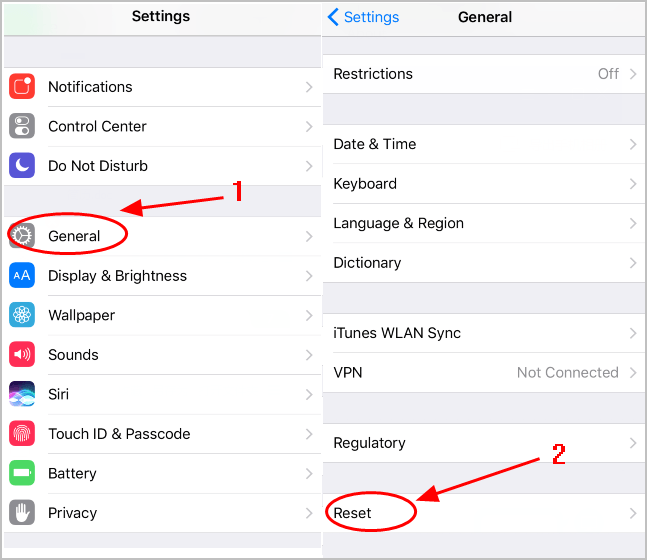This screenshot has width=647, height=560.
Task: Tap the Privacy hand icon
Action: [22, 513]
